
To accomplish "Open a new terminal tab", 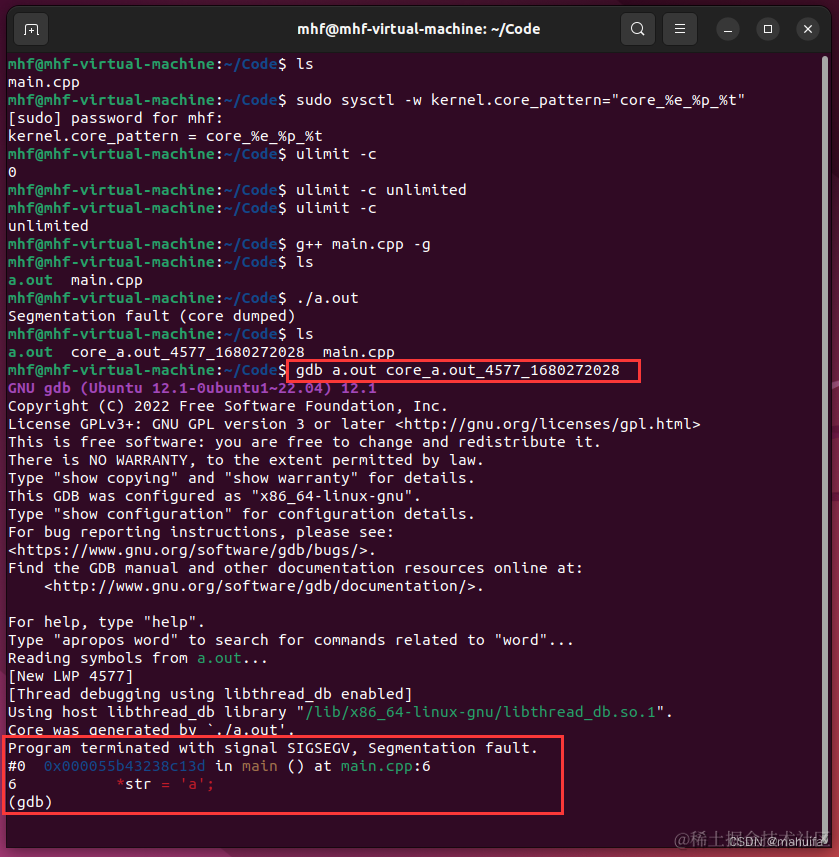I will (x=31, y=30).
